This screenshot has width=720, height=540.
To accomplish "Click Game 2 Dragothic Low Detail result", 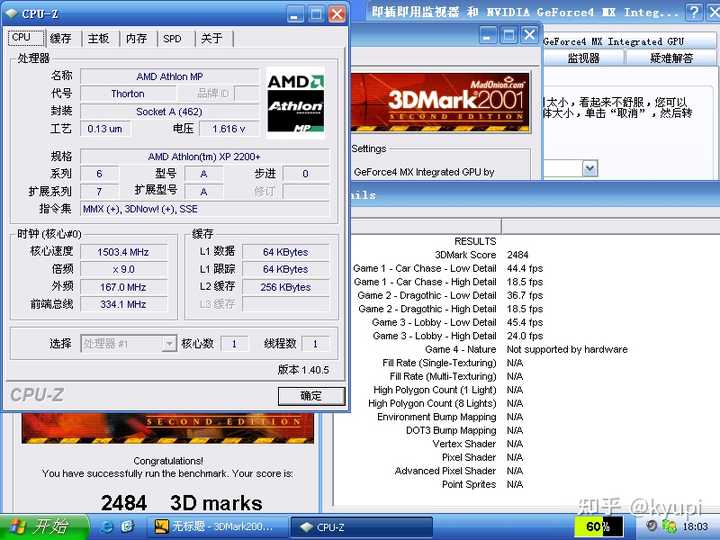I will tap(450, 295).
